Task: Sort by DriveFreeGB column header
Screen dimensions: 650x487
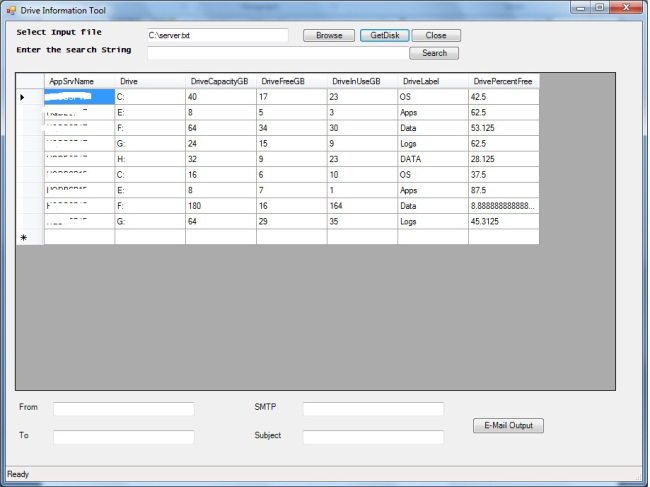Action: [x=292, y=81]
